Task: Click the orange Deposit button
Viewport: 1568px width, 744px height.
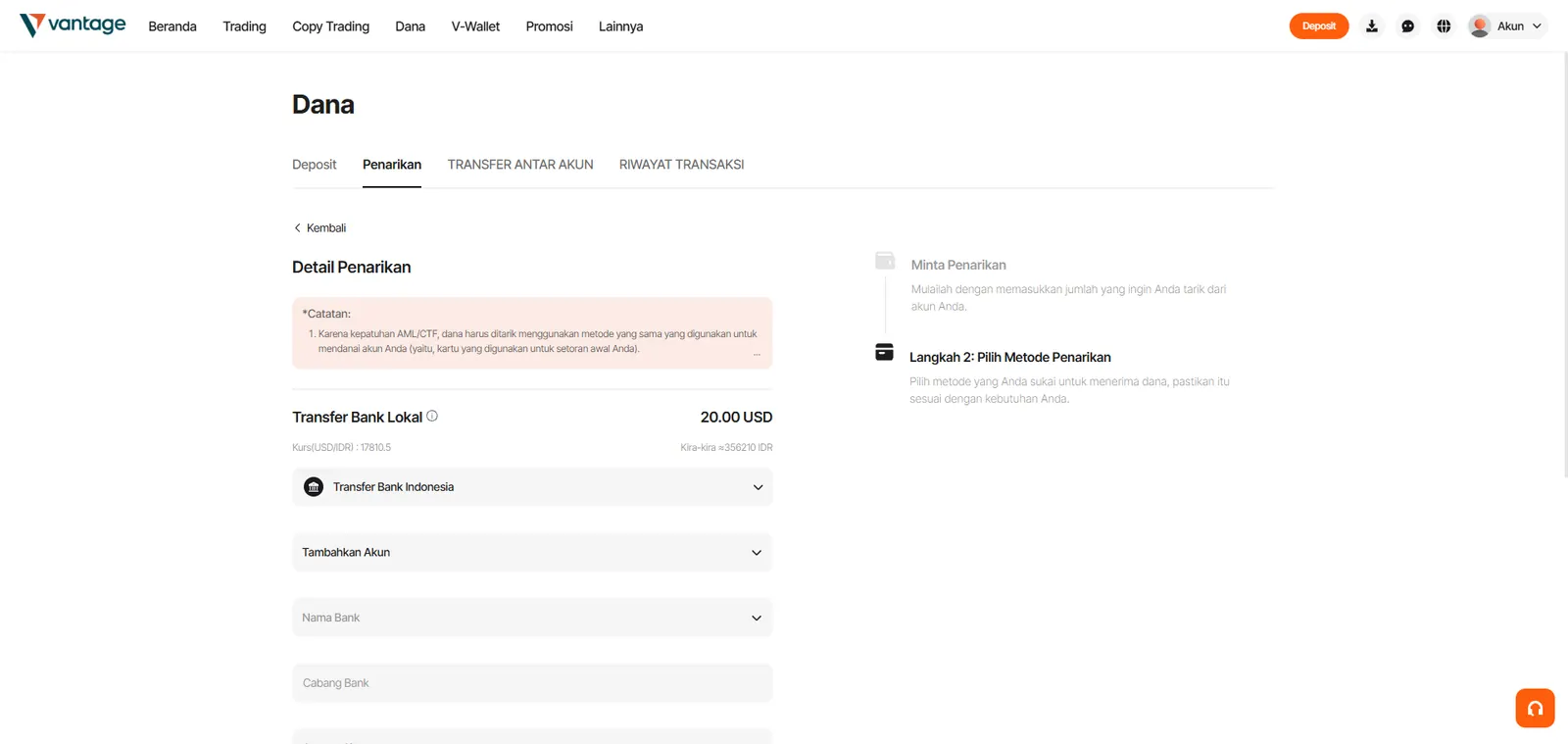Action: tap(1319, 26)
